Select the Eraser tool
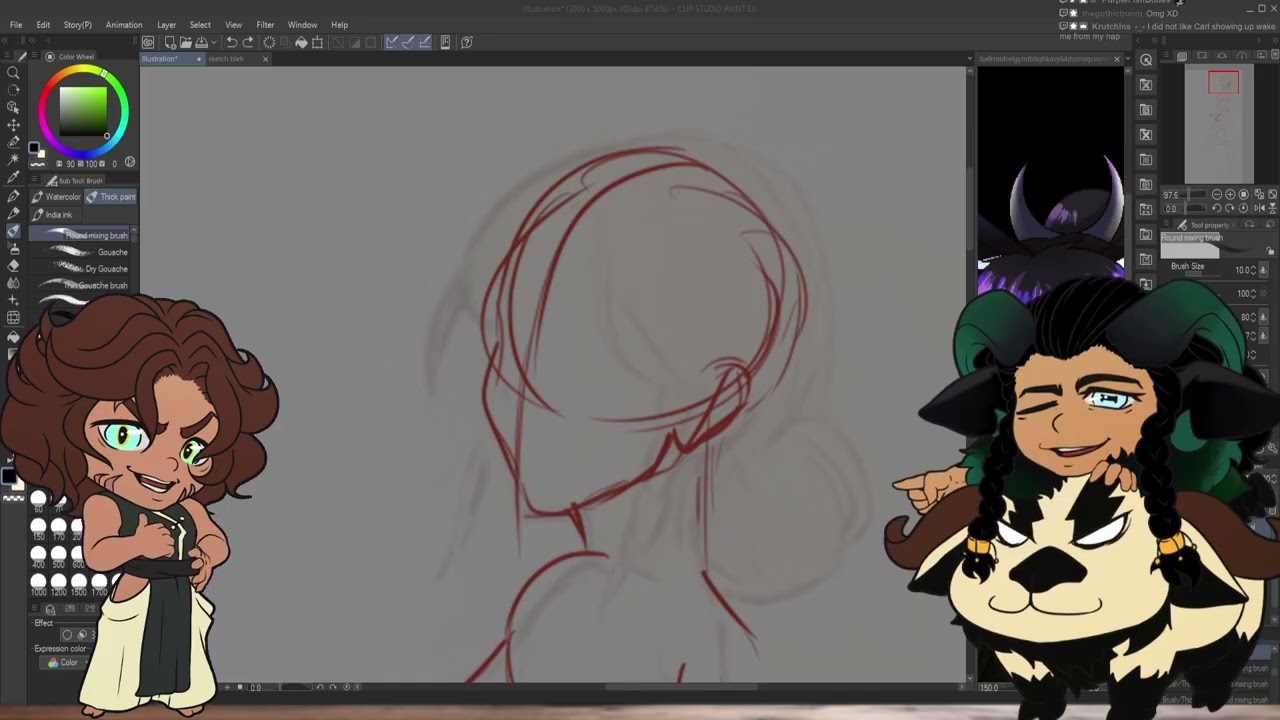 pyautogui.click(x=14, y=266)
